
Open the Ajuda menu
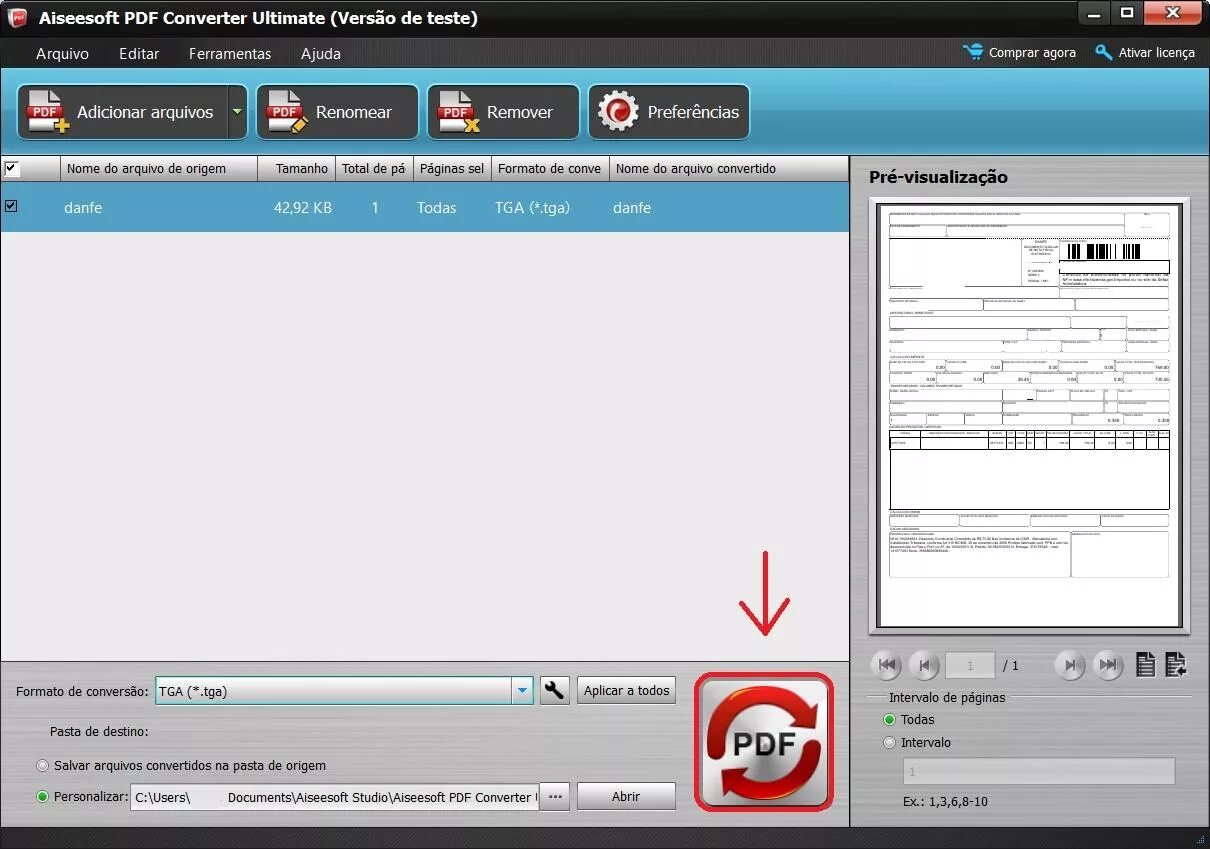click(321, 53)
